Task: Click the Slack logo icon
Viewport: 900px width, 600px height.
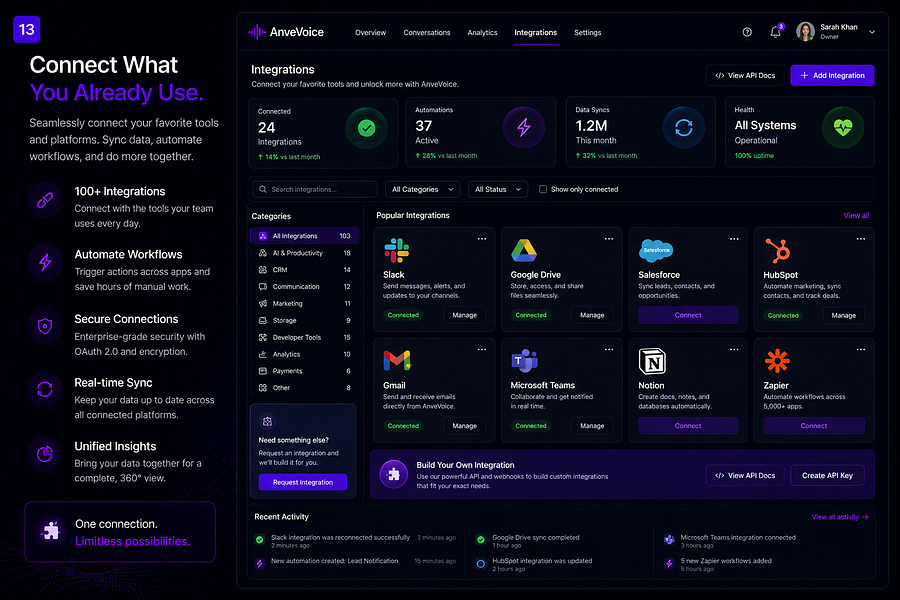Action: click(x=396, y=250)
